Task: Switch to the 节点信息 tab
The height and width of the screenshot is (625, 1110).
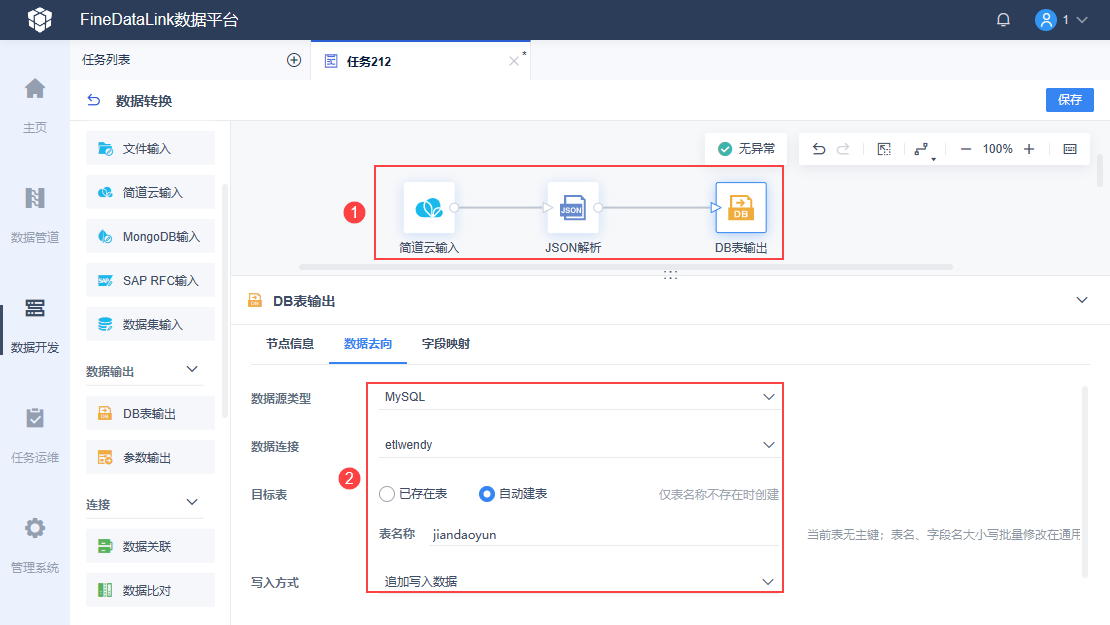Action: (290, 344)
